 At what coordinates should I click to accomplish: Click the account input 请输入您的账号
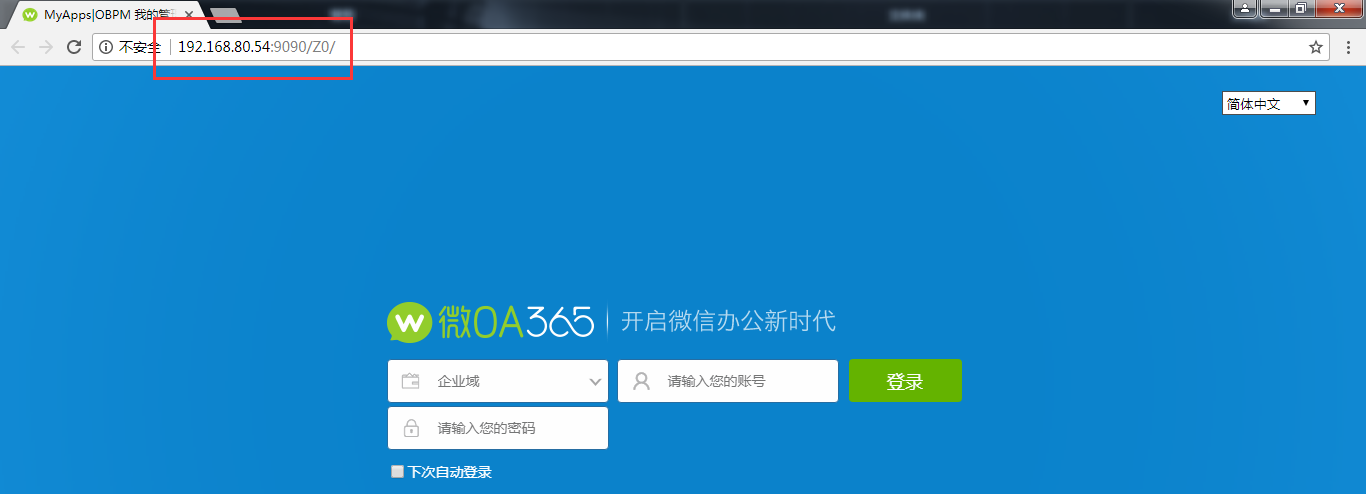(x=728, y=381)
